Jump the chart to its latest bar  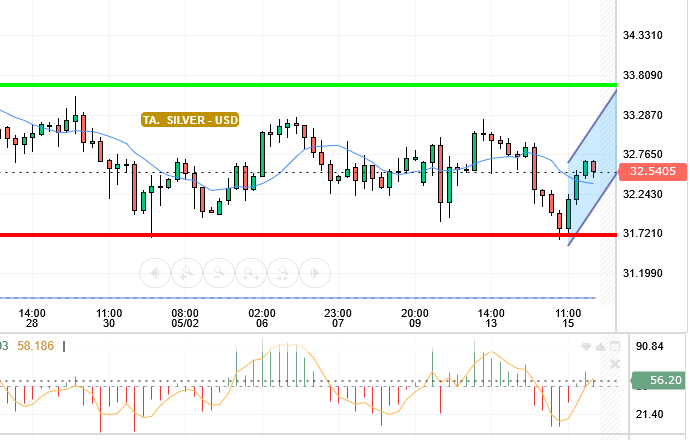point(315,273)
